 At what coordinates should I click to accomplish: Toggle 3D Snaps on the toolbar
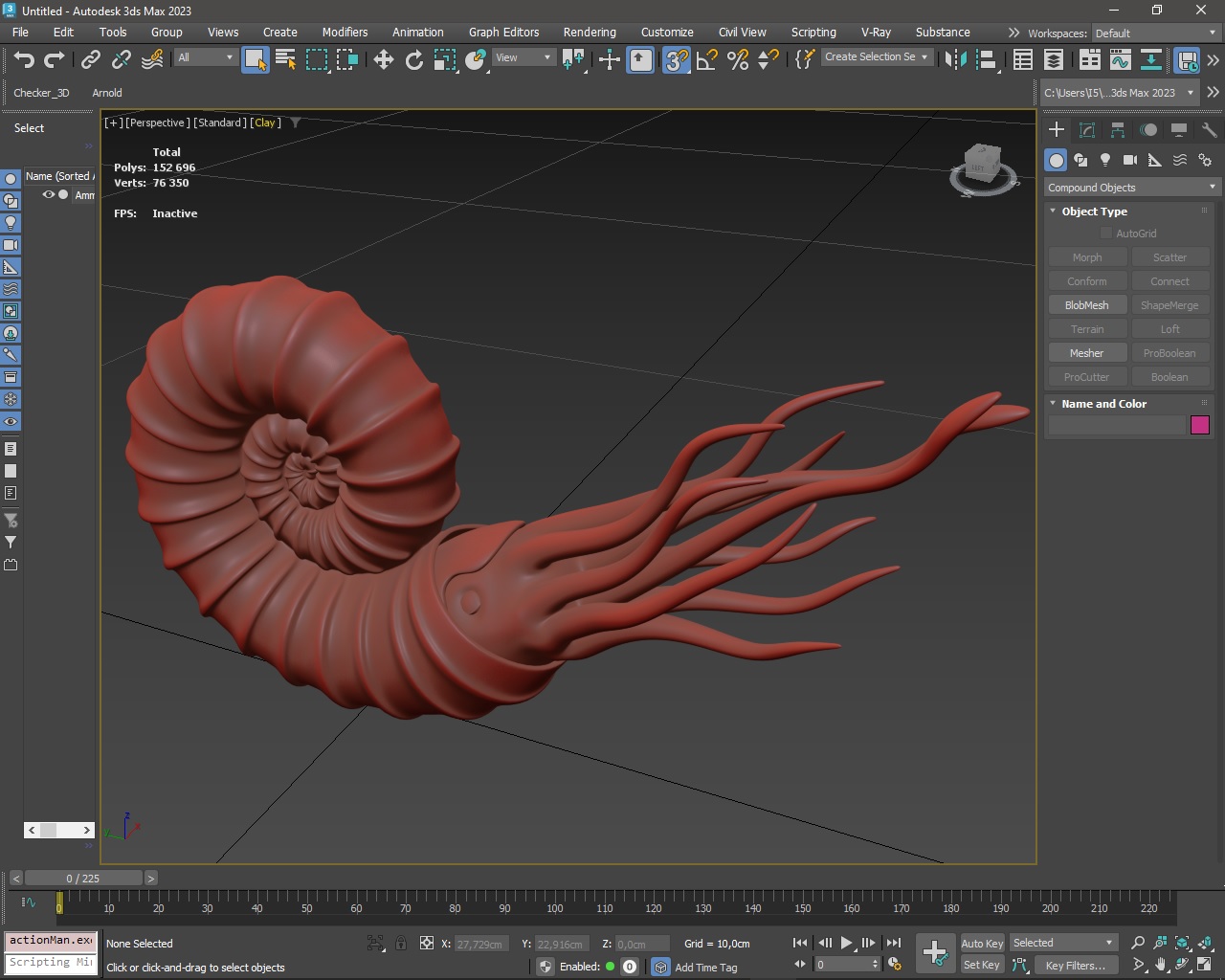point(677,59)
